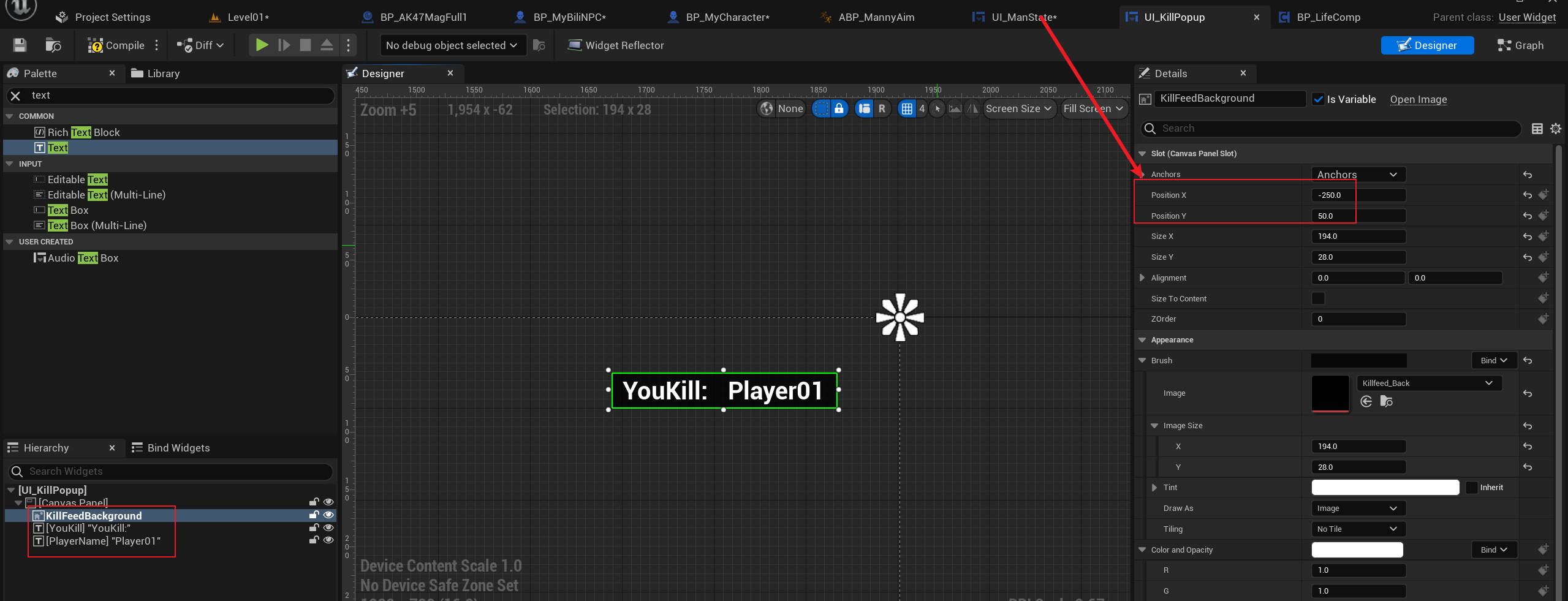Toggle lock on KillFeedBackground widget
1568x601 pixels.
(314, 515)
